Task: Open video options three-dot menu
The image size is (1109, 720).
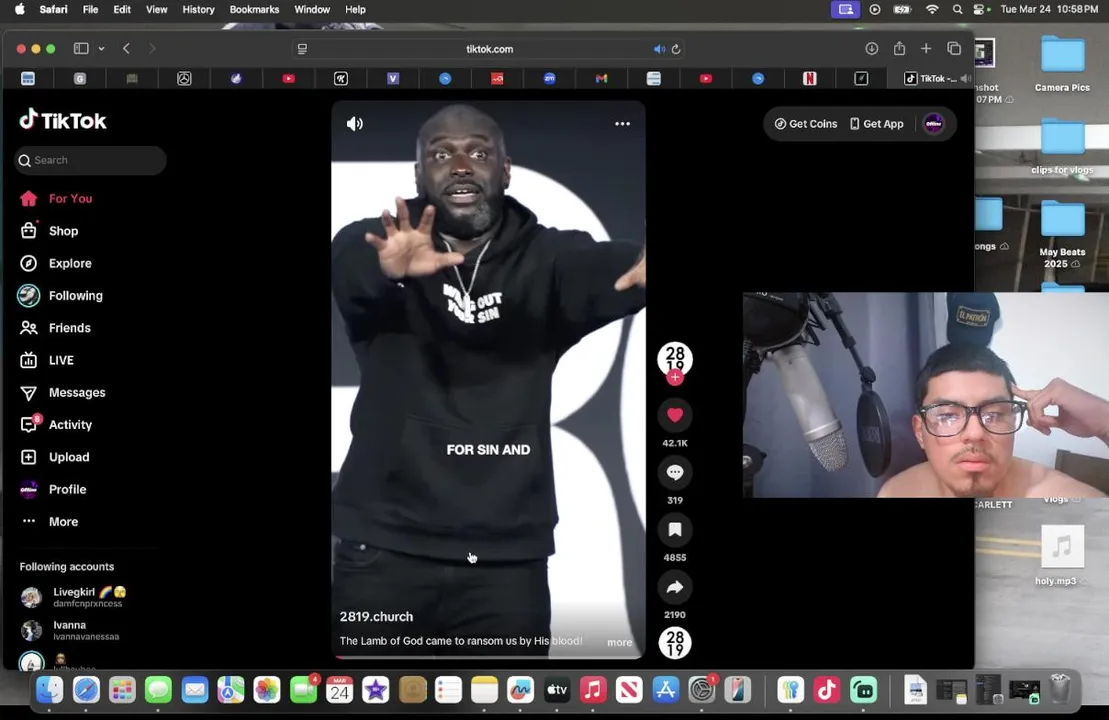Action: click(x=622, y=124)
